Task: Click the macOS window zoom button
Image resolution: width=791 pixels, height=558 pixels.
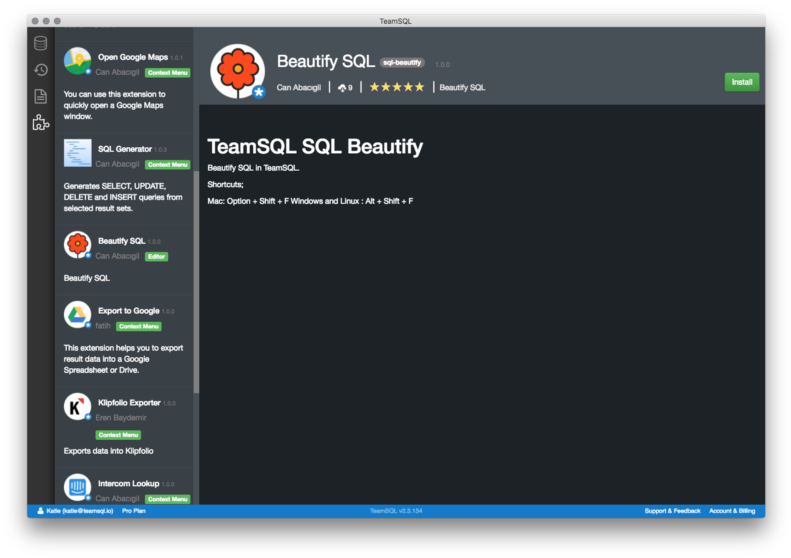Action: coord(58,21)
